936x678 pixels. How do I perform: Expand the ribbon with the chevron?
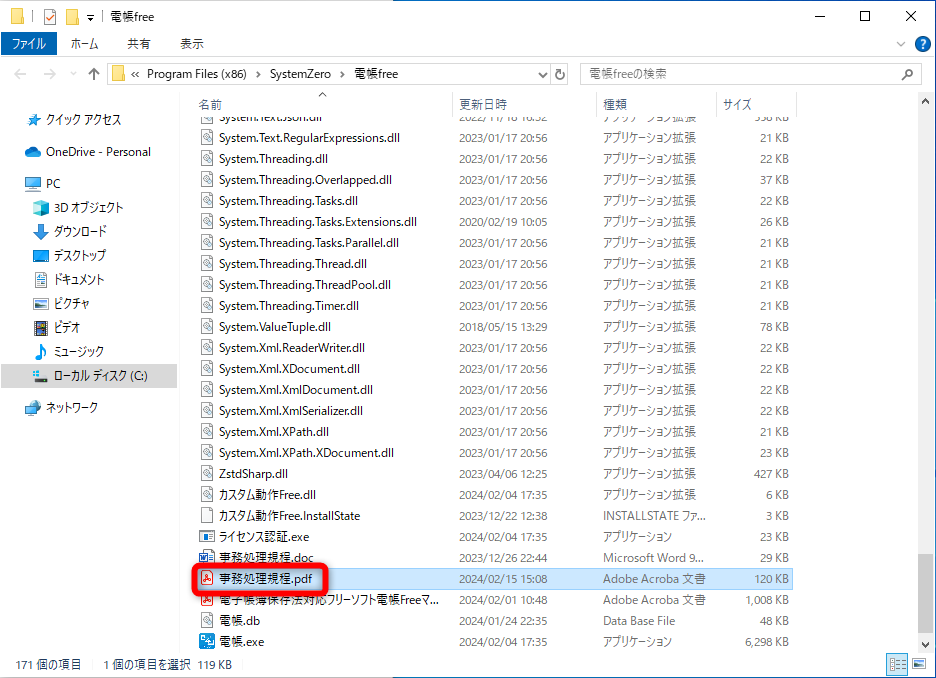coord(901,44)
